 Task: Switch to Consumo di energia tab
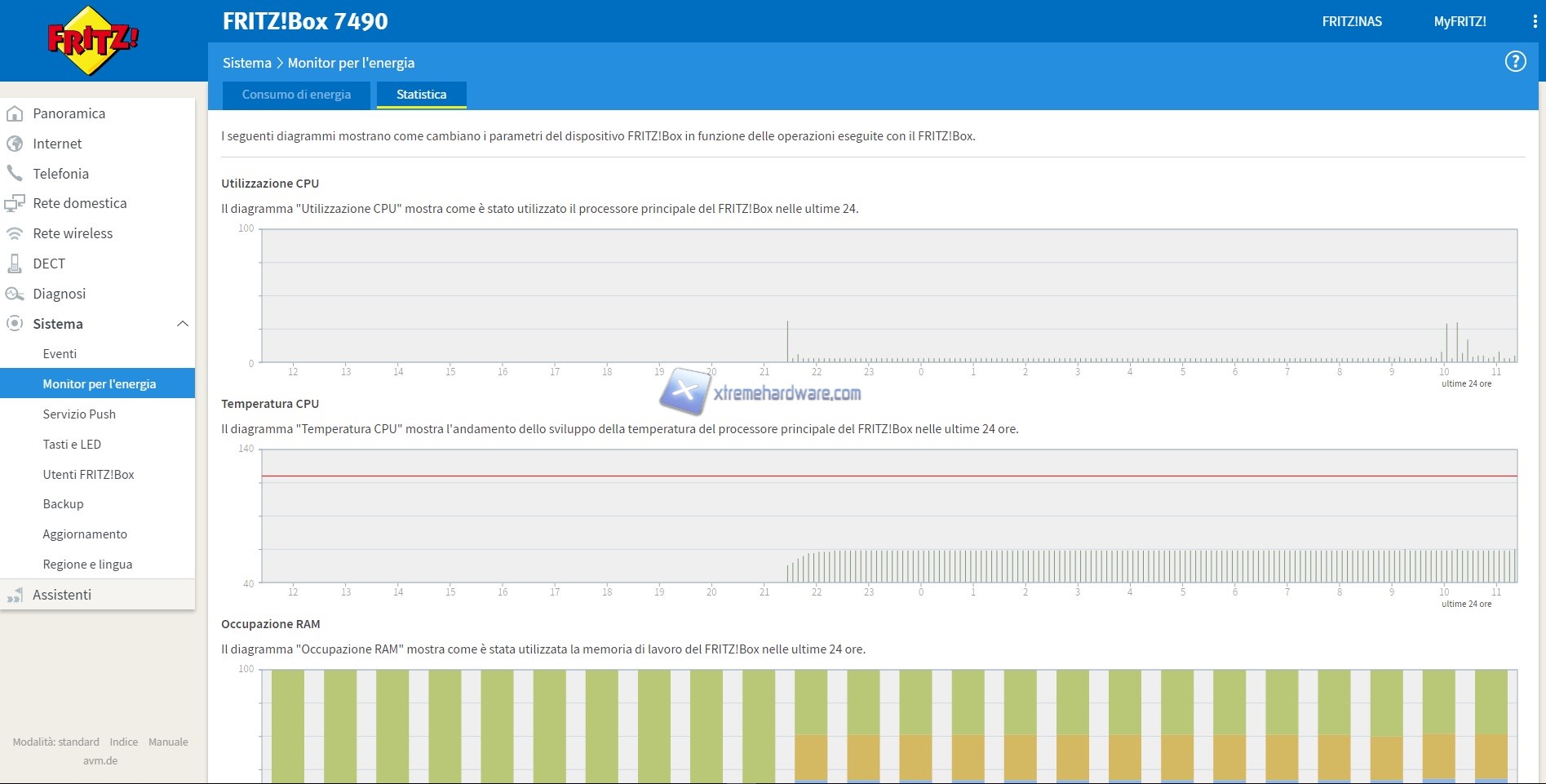(x=296, y=95)
